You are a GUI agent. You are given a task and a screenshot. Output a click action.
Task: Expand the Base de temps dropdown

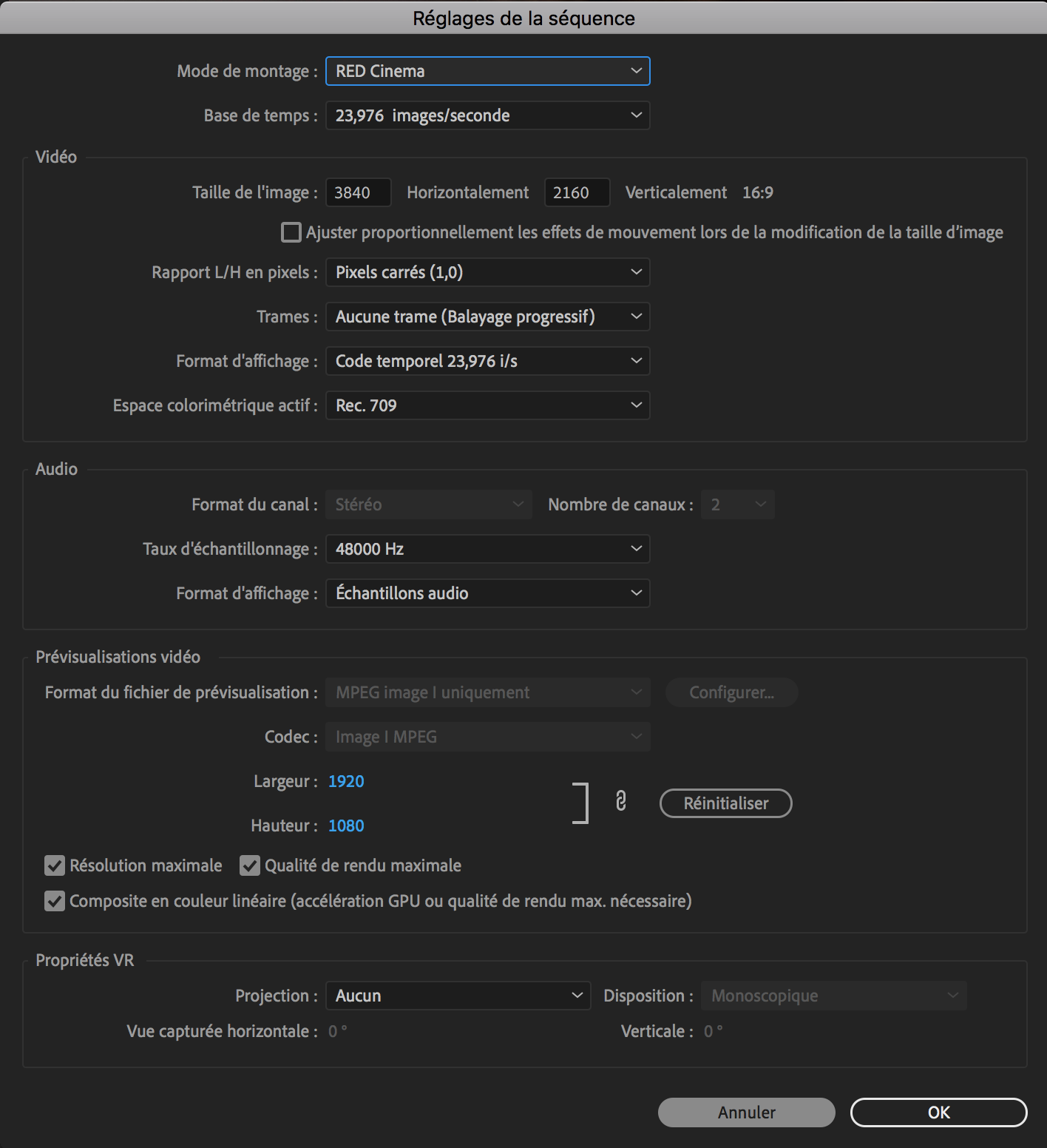(487, 115)
